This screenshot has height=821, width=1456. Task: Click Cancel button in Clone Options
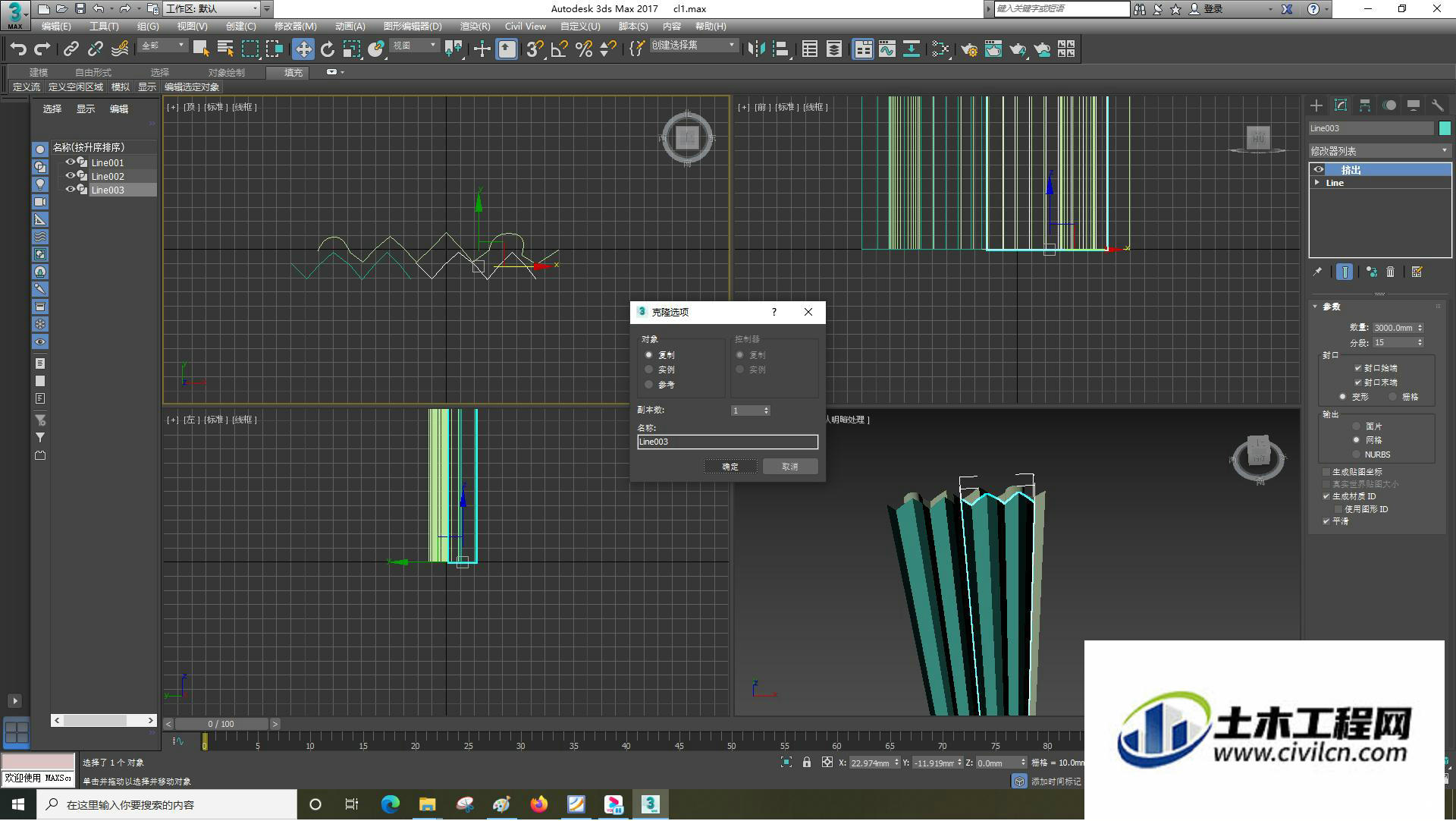tap(790, 467)
